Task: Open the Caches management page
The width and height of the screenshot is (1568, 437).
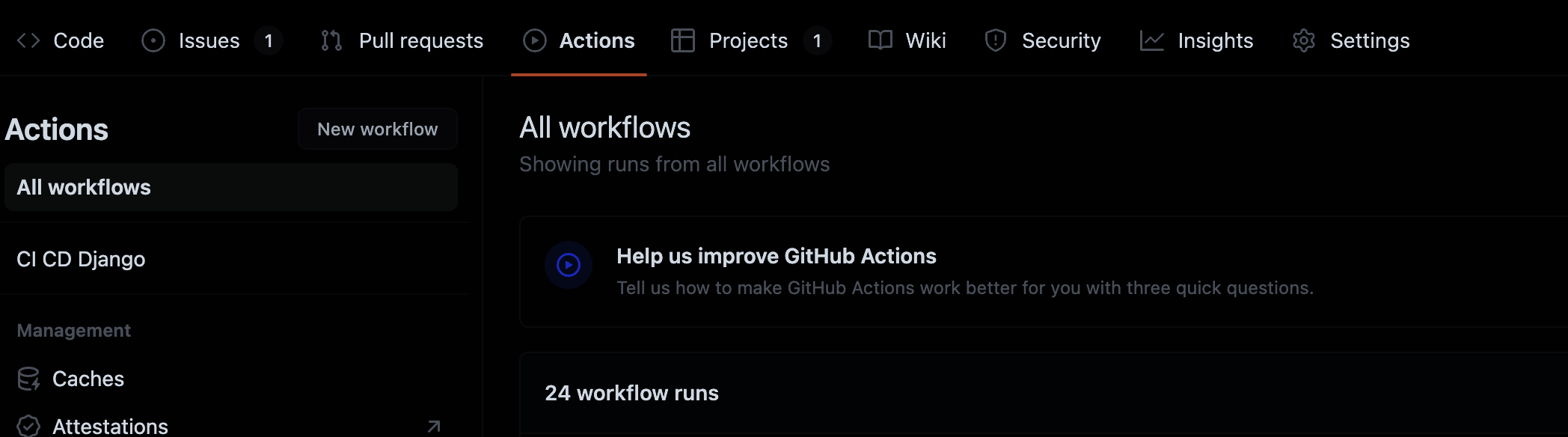Action: tap(88, 379)
